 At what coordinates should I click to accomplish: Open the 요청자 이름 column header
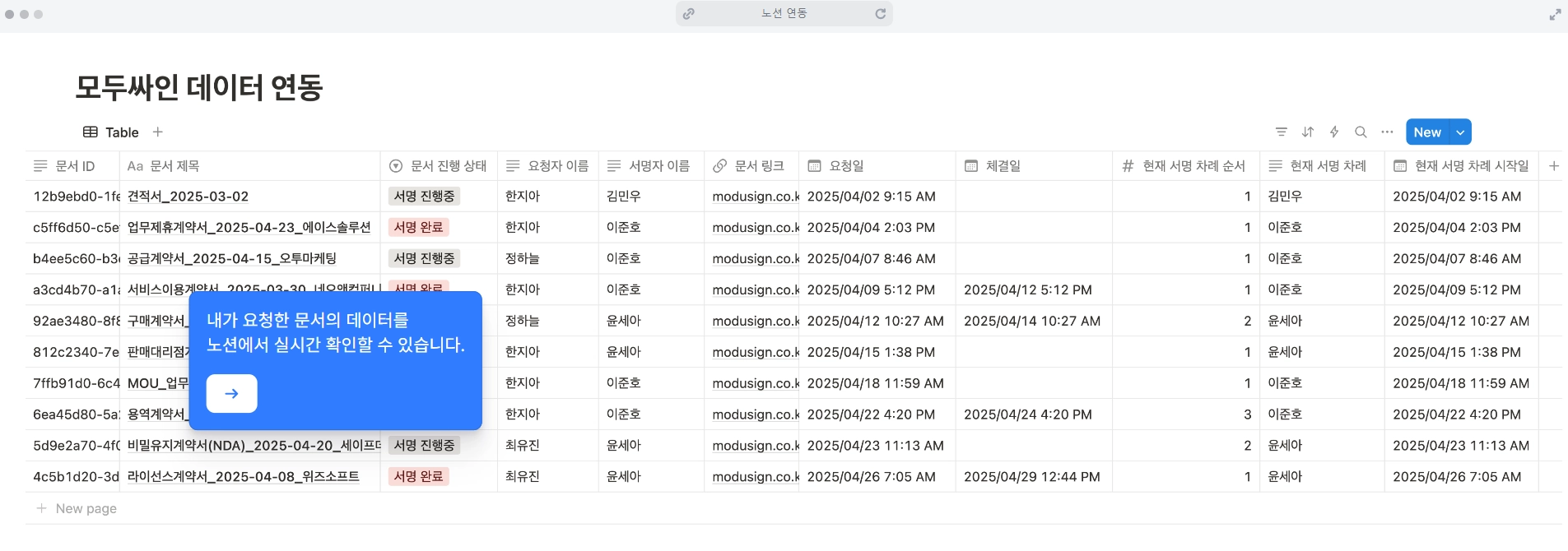click(x=547, y=166)
